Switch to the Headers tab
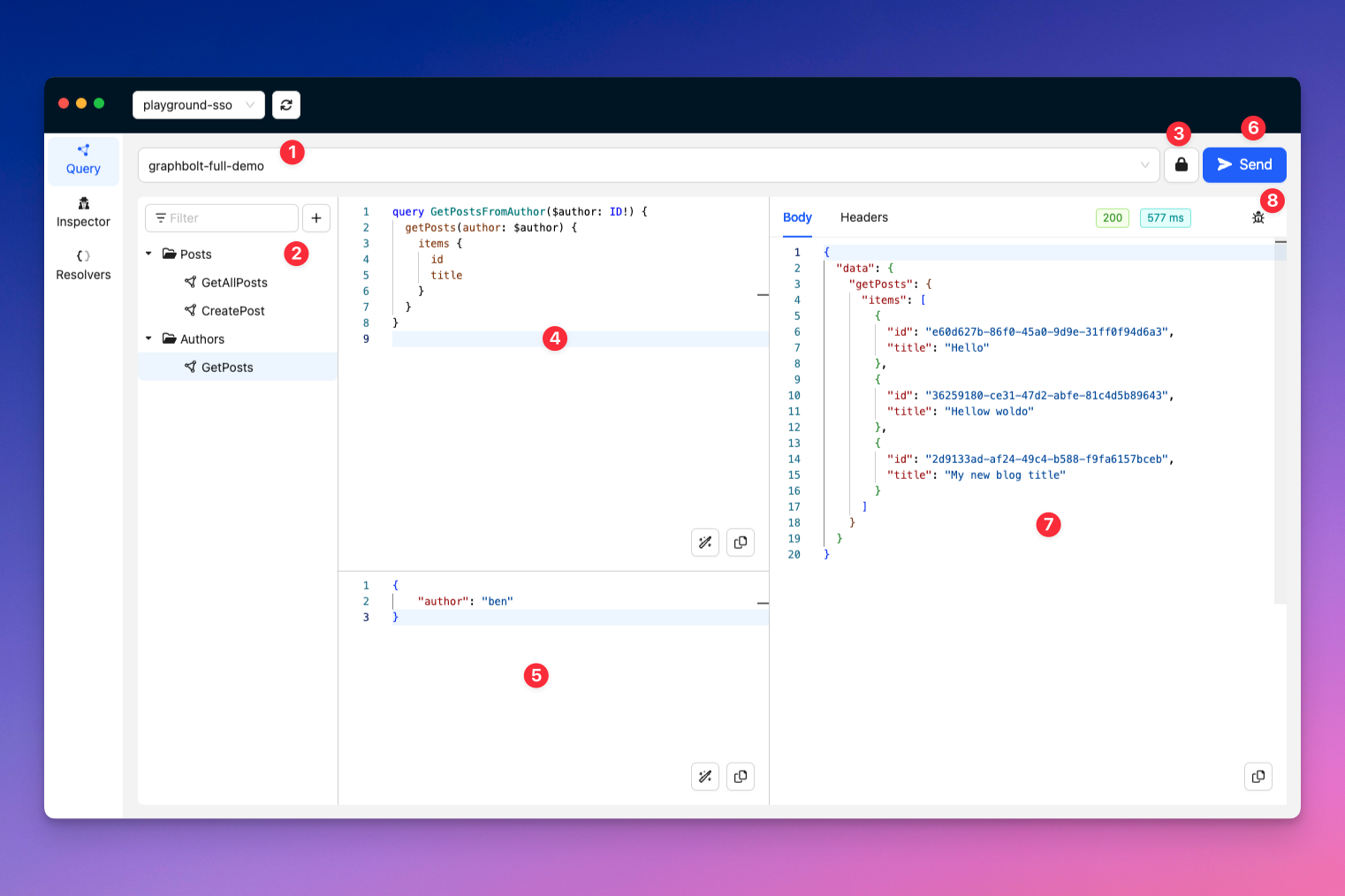 point(863,216)
